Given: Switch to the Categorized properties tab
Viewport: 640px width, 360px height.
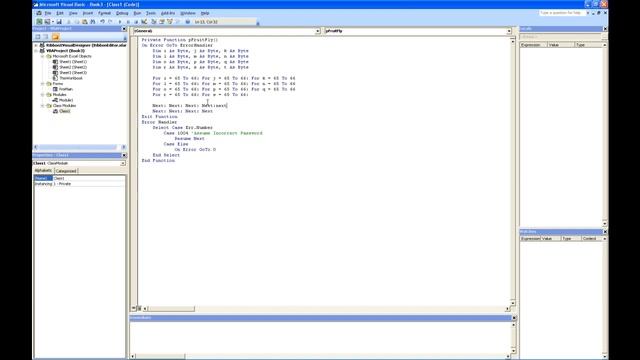Looking at the screenshot, I should click(66, 171).
